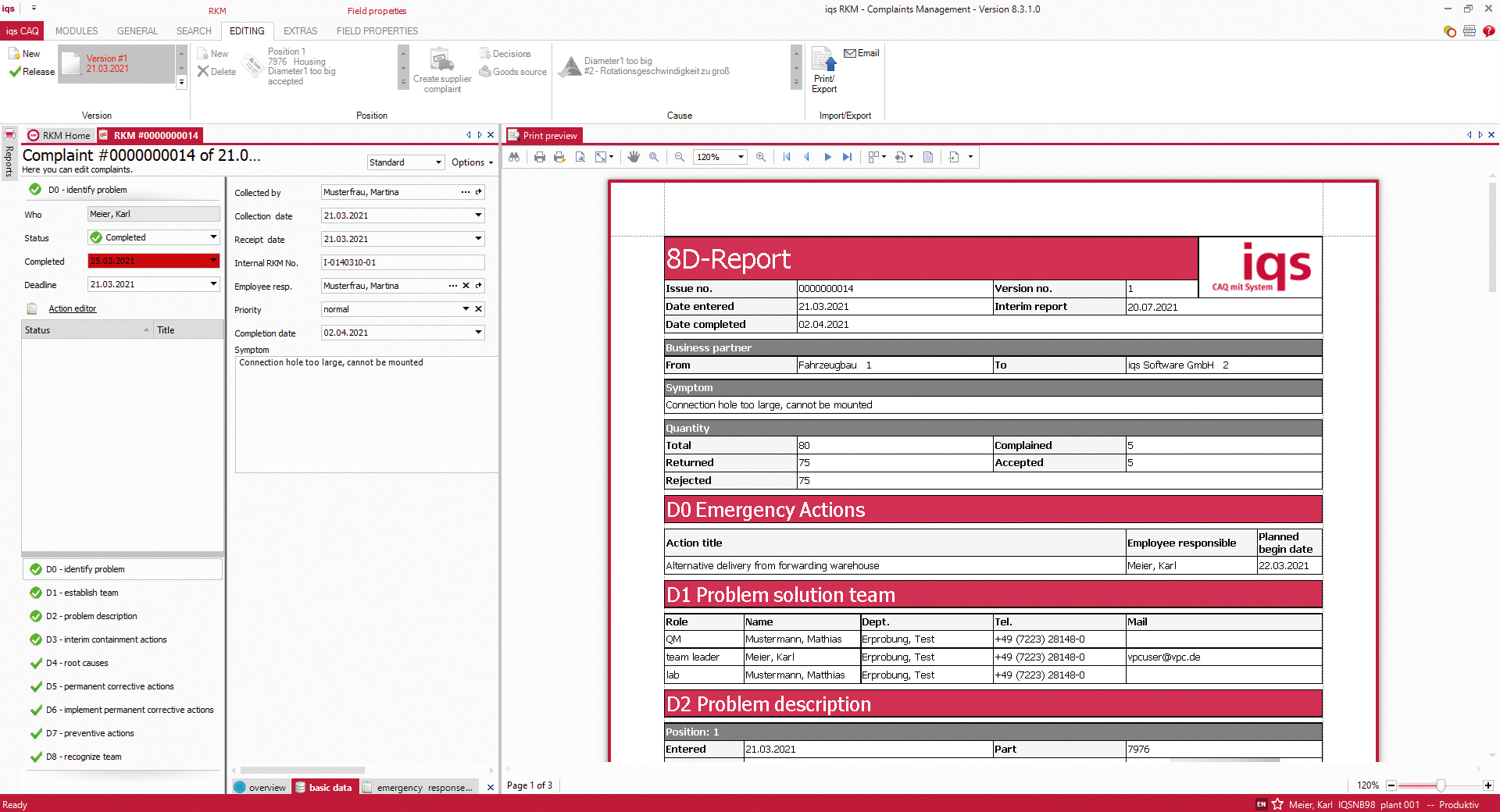Open the Status dropdown showing Completed
Screen dimensions: 1500x812
tap(213, 237)
